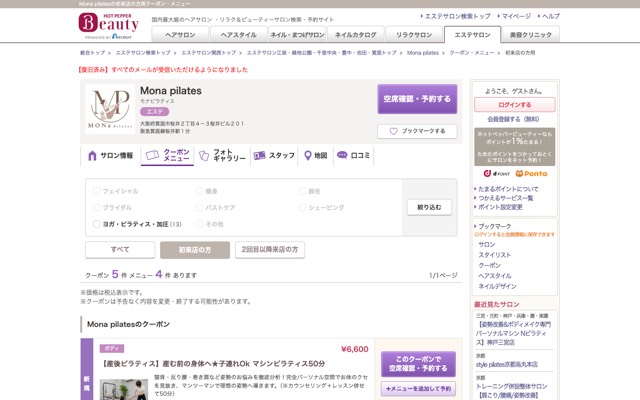640x400 pixels.
Task: Click the photo icon beside フォトギャラリー
Action: 204,156
